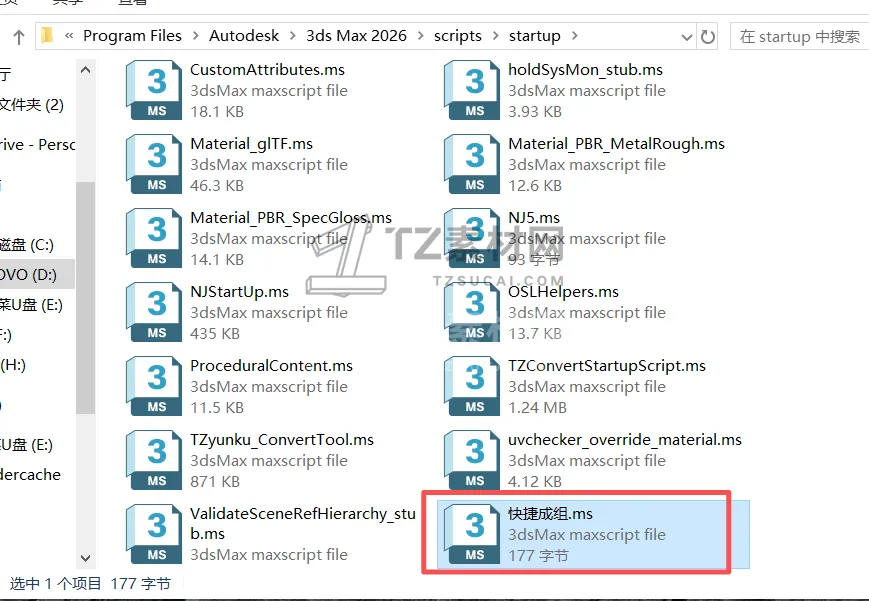Viewport: 869px width, 601px height.
Task: Select ProceduralContent.ms file icon
Action: coord(155,386)
